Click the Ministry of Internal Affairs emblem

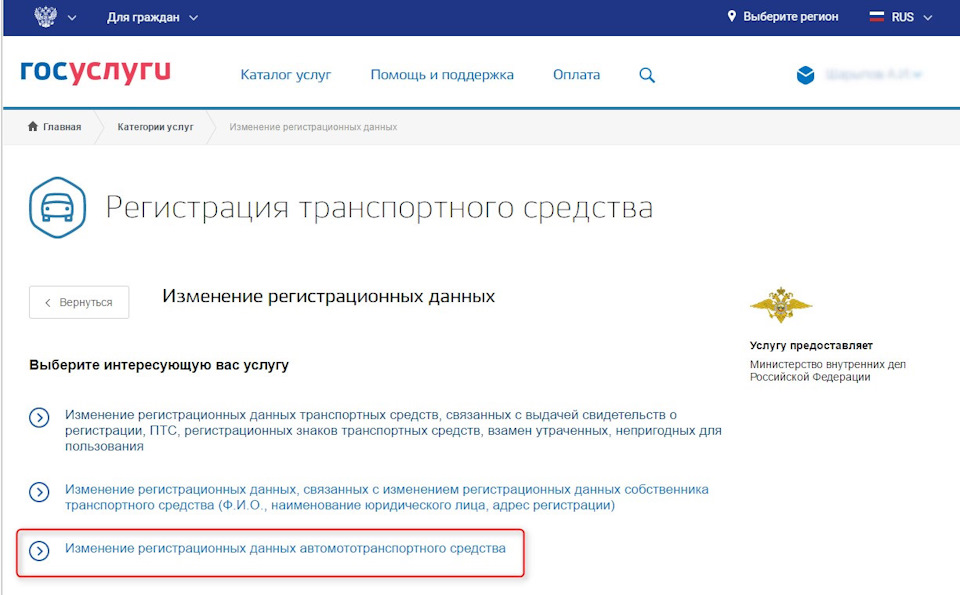click(x=781, y=305)
